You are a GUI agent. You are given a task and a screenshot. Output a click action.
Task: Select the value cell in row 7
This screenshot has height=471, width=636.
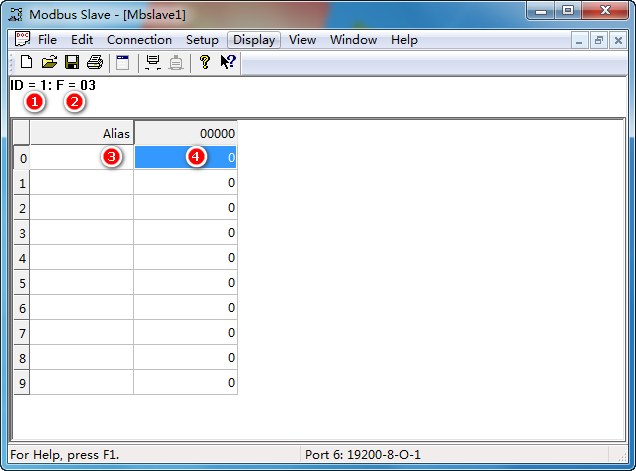(x=185, y=332)
